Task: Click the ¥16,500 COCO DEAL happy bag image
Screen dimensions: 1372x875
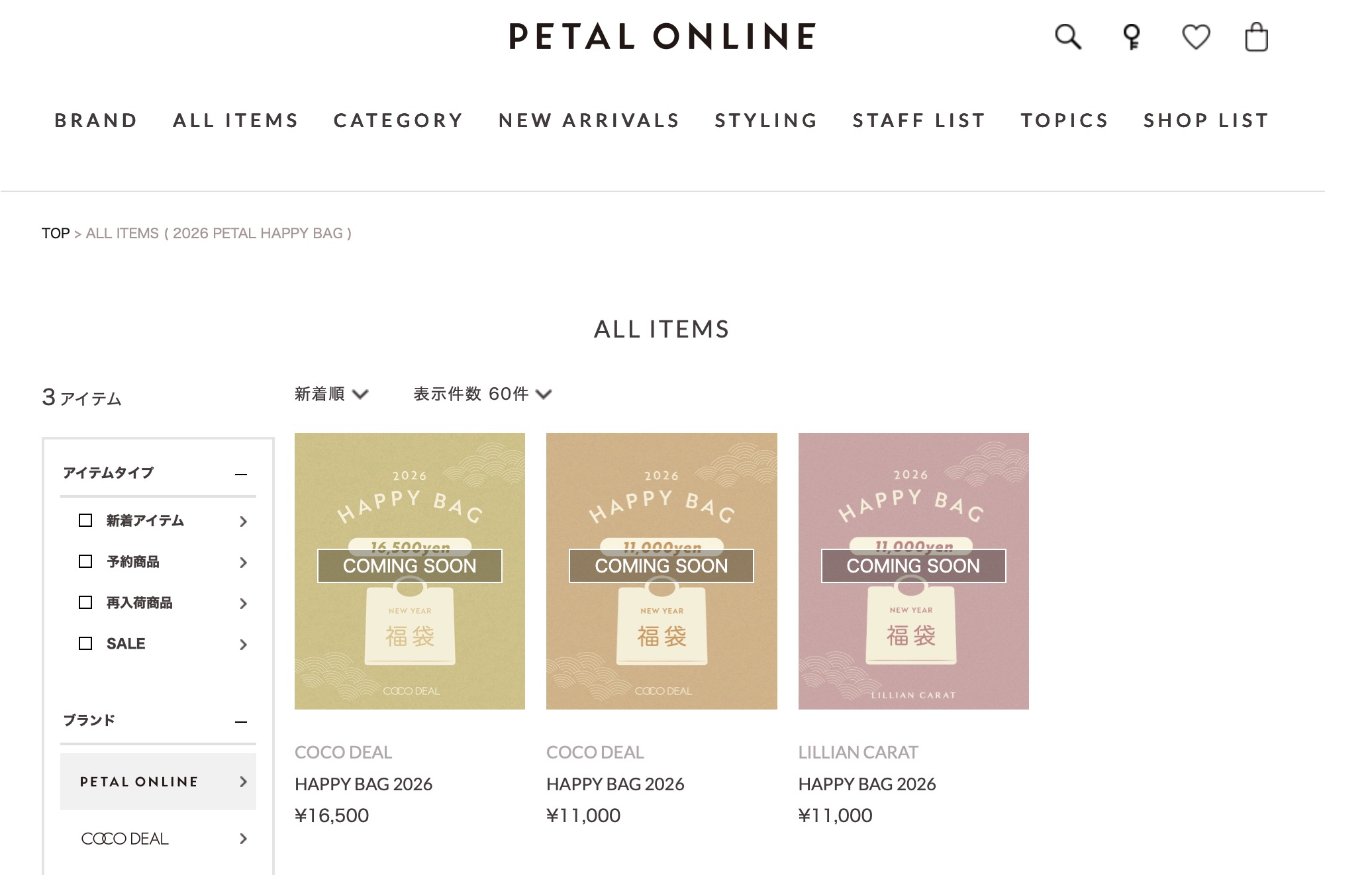Action: [x=410, y=571]
